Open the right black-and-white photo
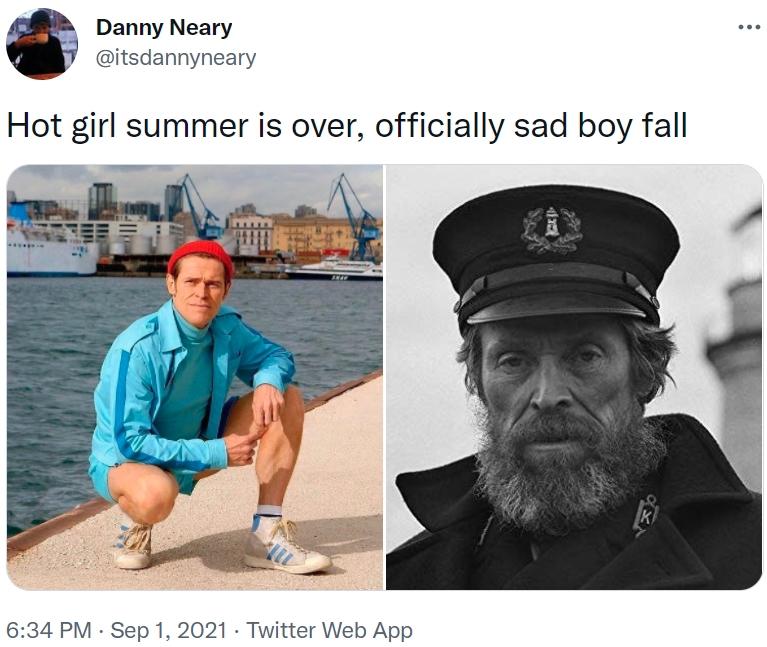 click(x=574, y=377)
